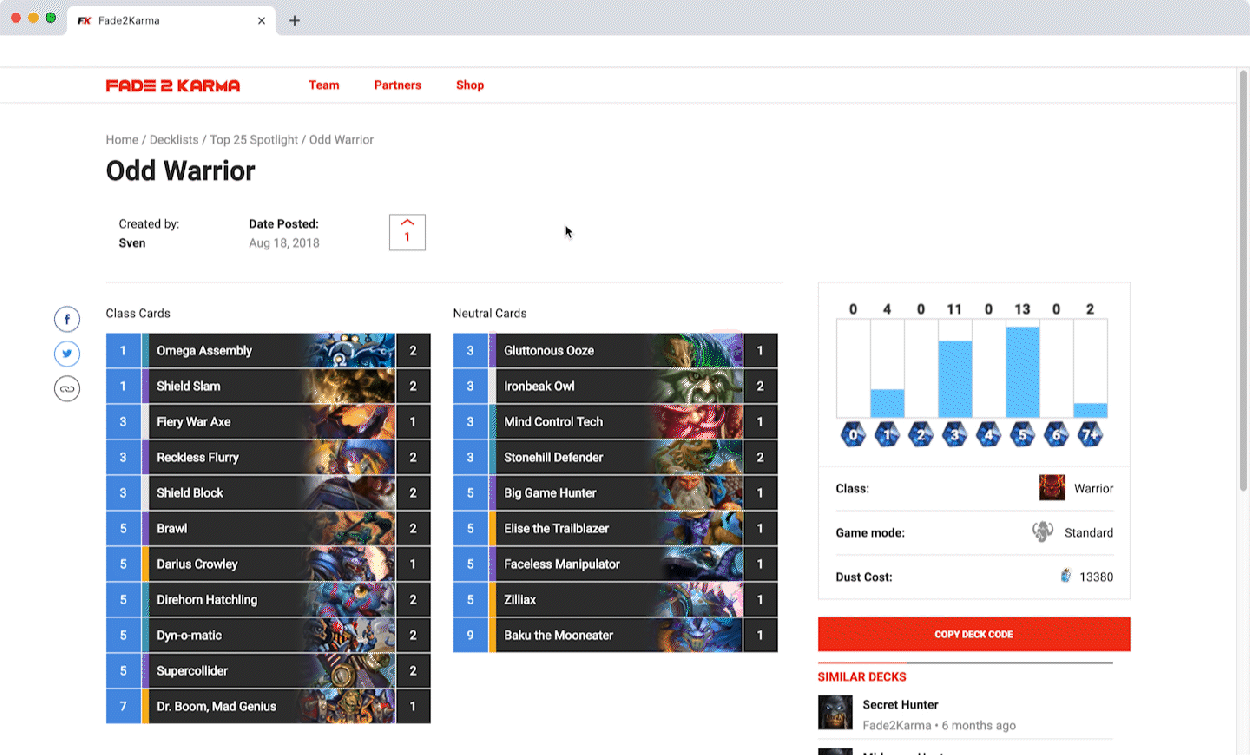Go to Decklists breadcrumb
This screenshot has height=755, width=1250.
pos(174,140)
